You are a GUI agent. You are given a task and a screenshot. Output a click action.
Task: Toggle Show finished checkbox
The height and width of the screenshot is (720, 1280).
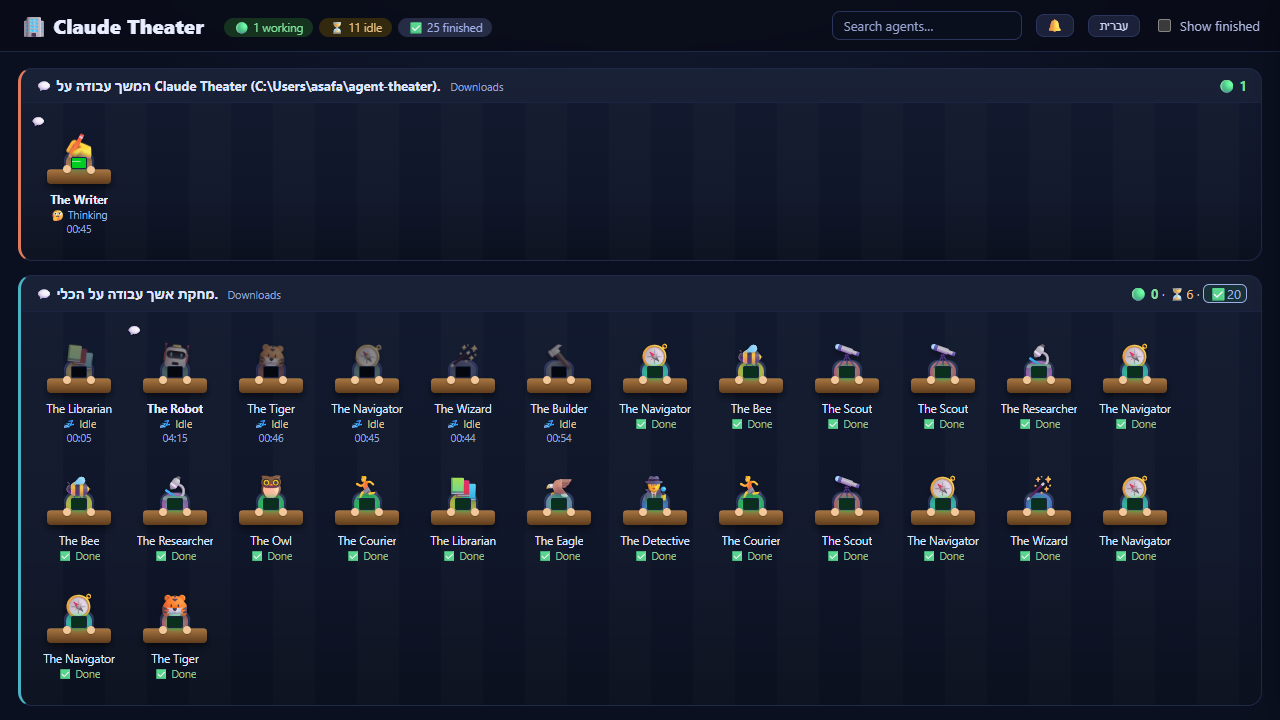[x=1164, y=26]
